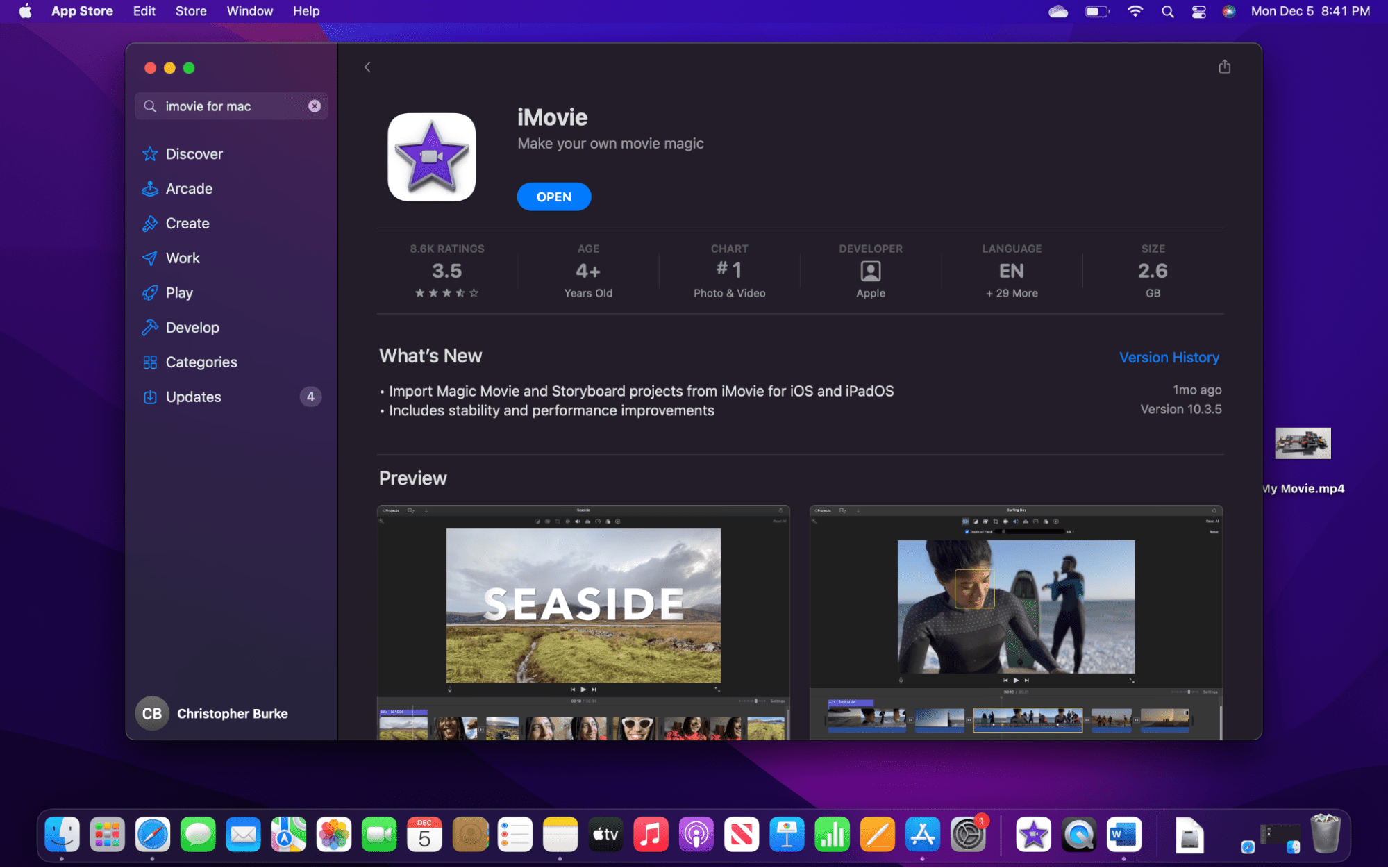Open the Help menu

pyautogui.click(x=306, y=11)
